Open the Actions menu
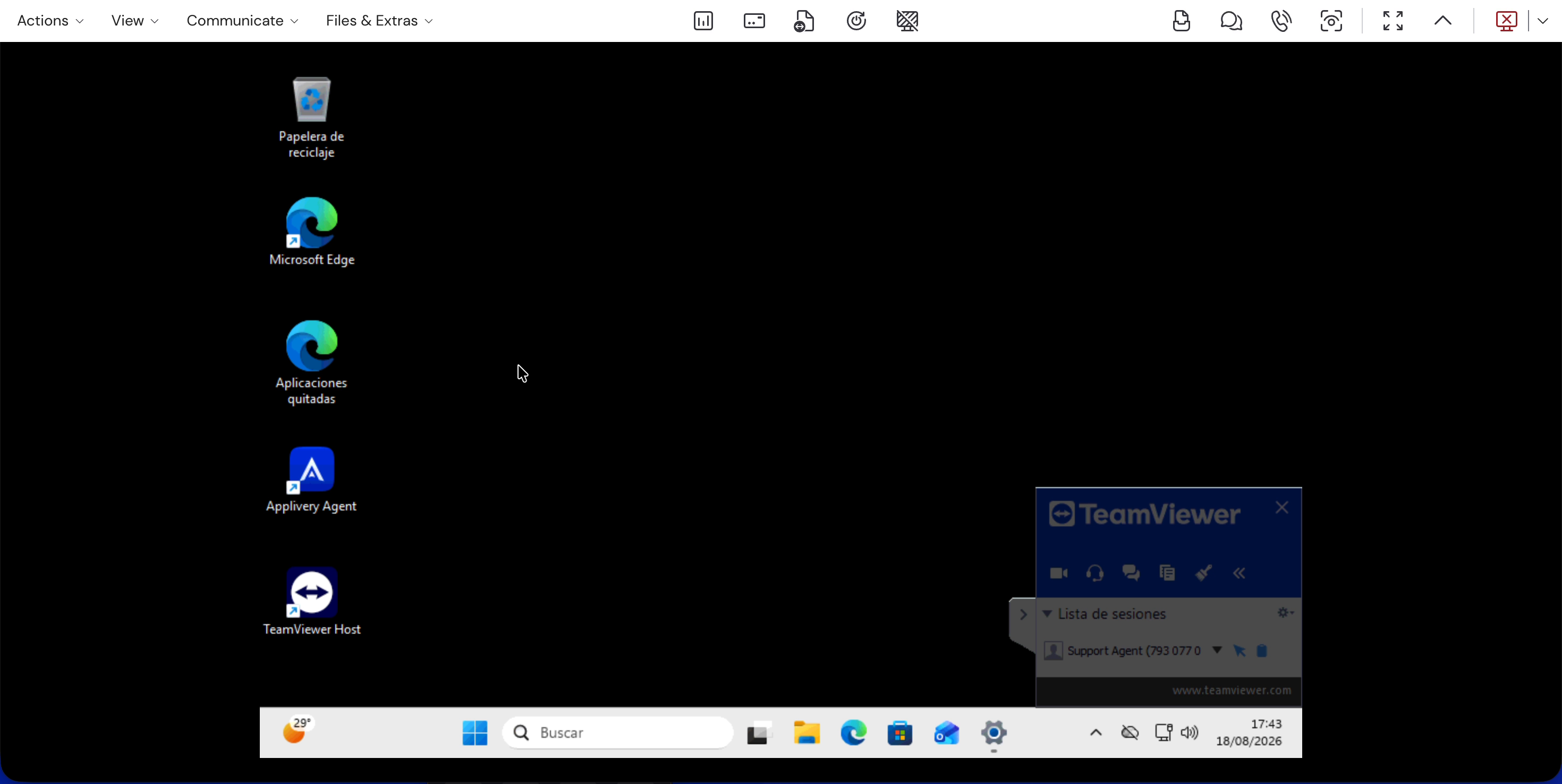Viewport: 1562px width, 784px height. (x=50, y=21)
